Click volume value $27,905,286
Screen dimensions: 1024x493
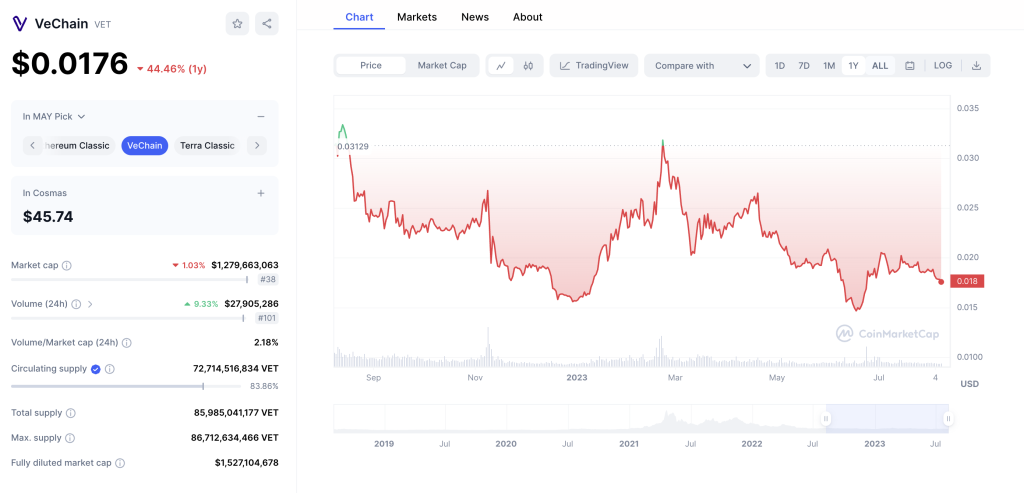251,304
